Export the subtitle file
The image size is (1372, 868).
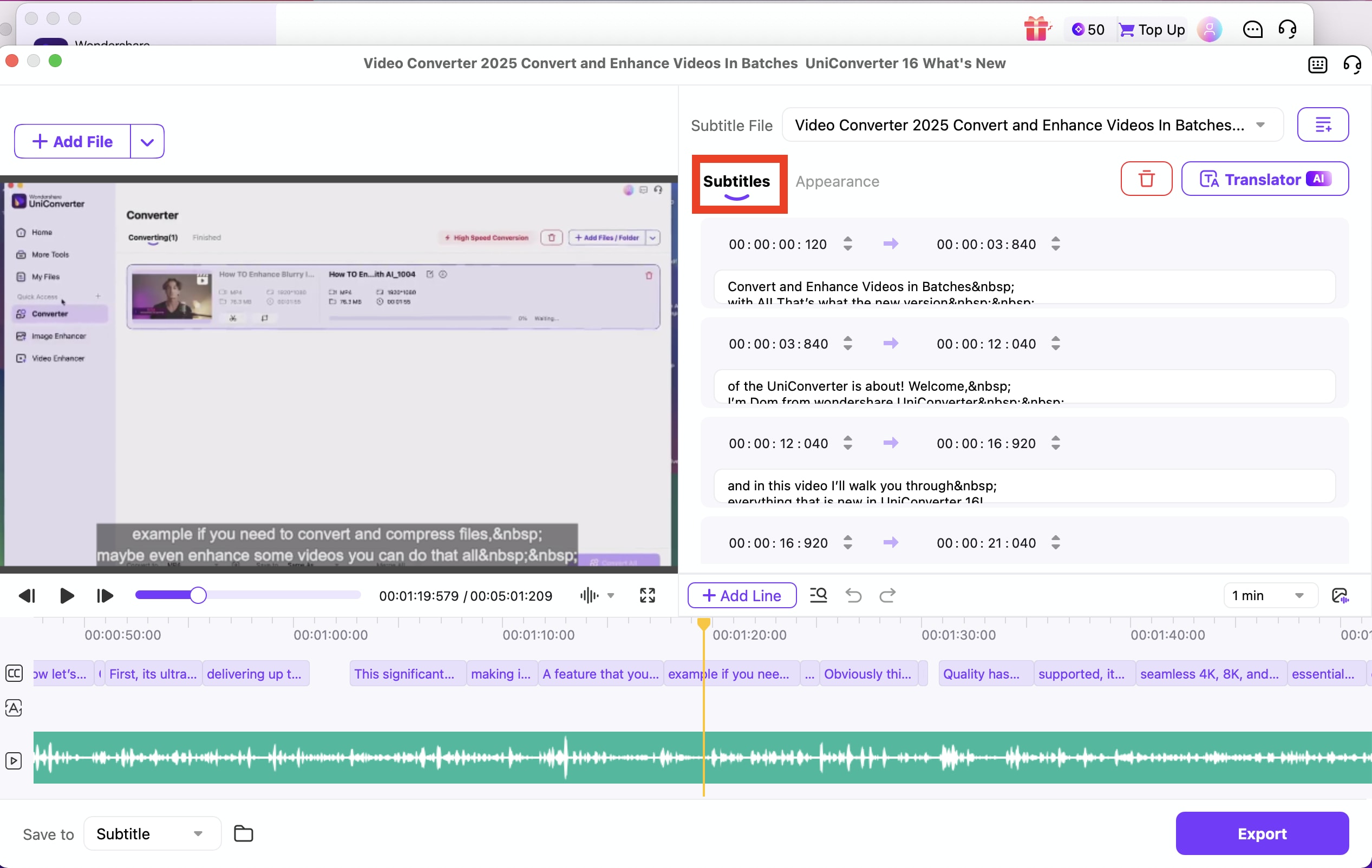pyautogui.click(x=1262, y=833)
